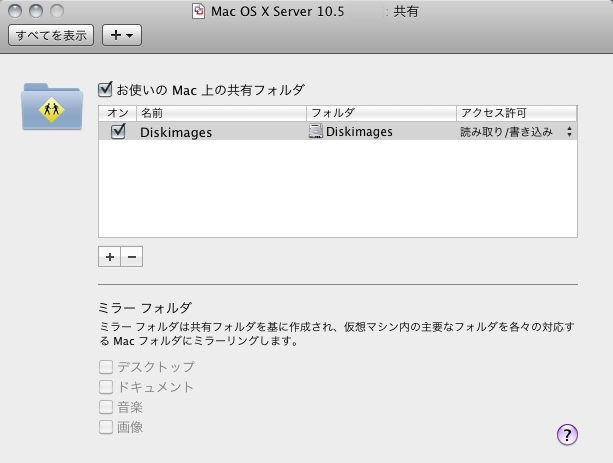Click the disk icon beside Diskimages folder path

pos(316,132)
